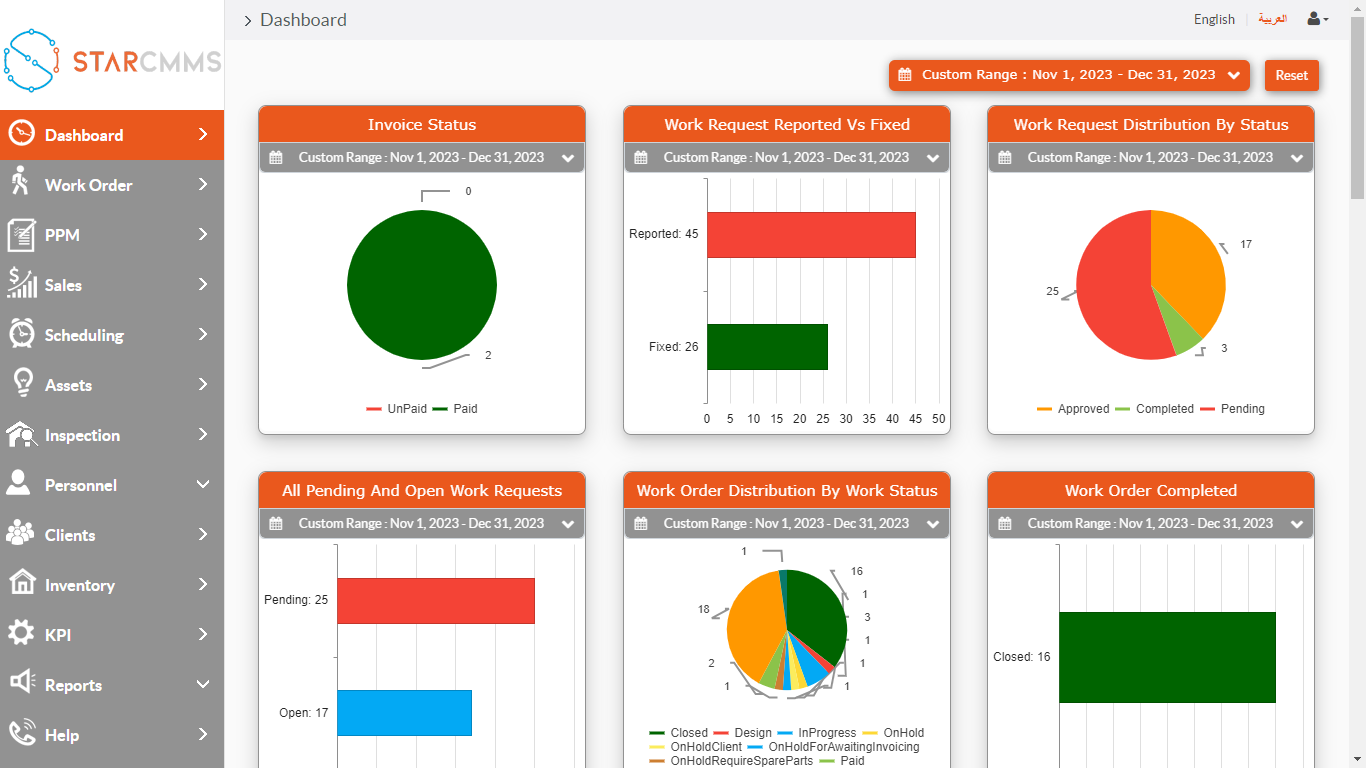This screenshot has width=1366, height=768.
Task: Click the Work Order walking person icon
Action: 20,184
